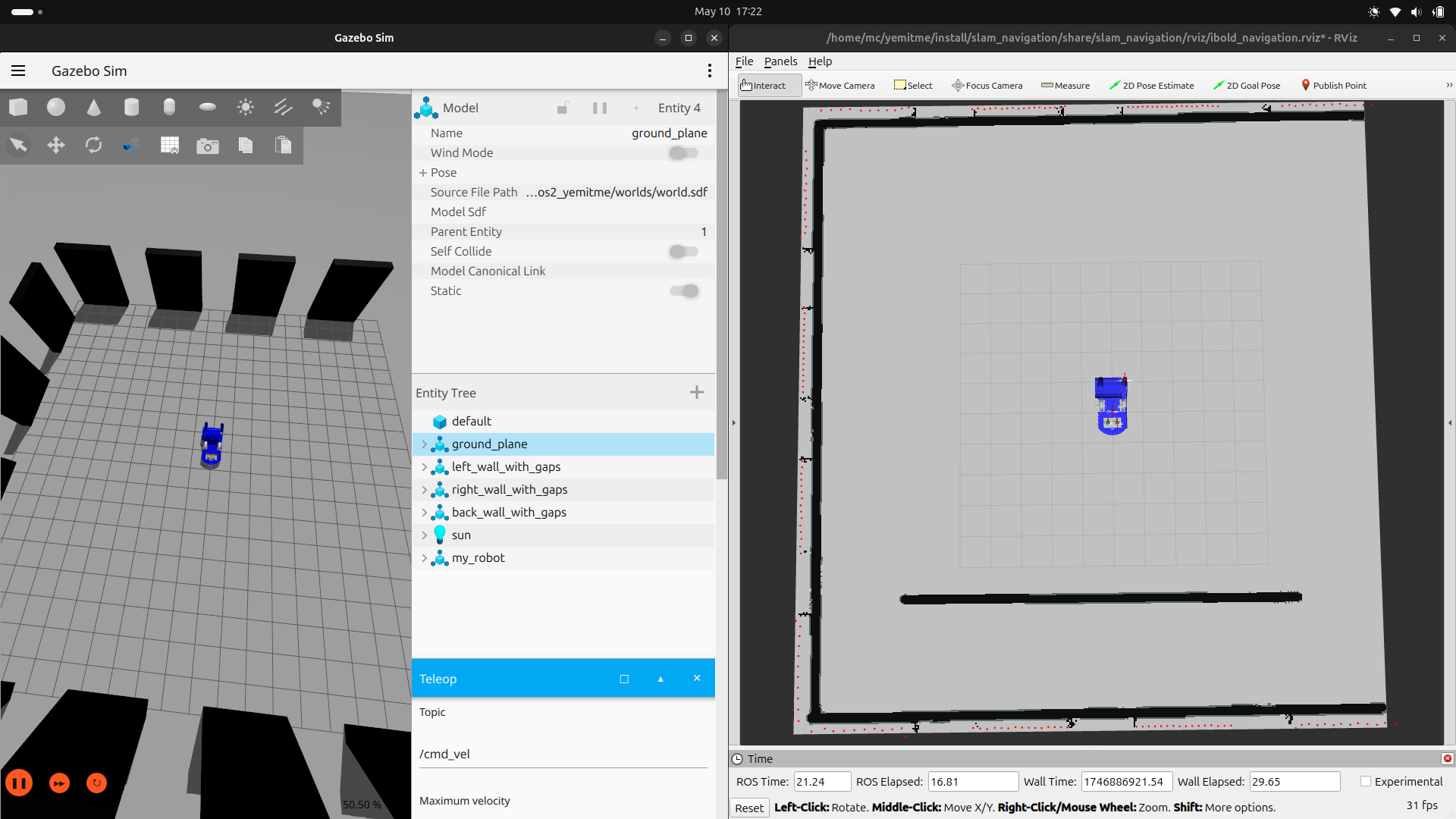Take a screenshot with camera icon
The width and height of the screenshot is (1456, 819).
click(x=207, y=145)
